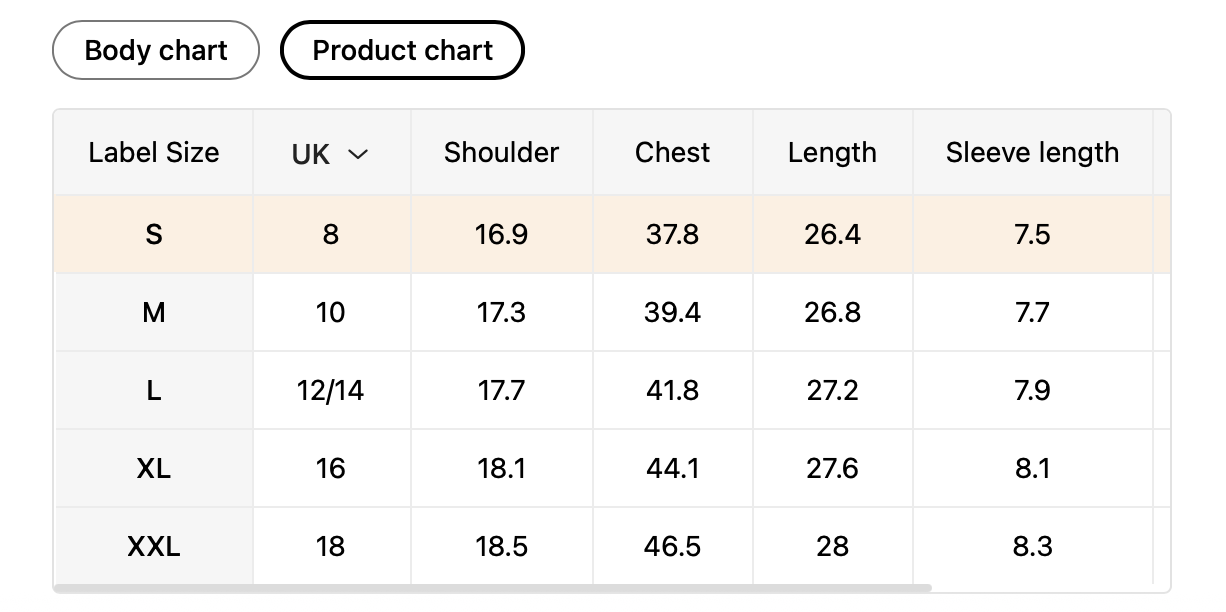
Task: Click the Length column header
Action: click(x=832, y=153)
